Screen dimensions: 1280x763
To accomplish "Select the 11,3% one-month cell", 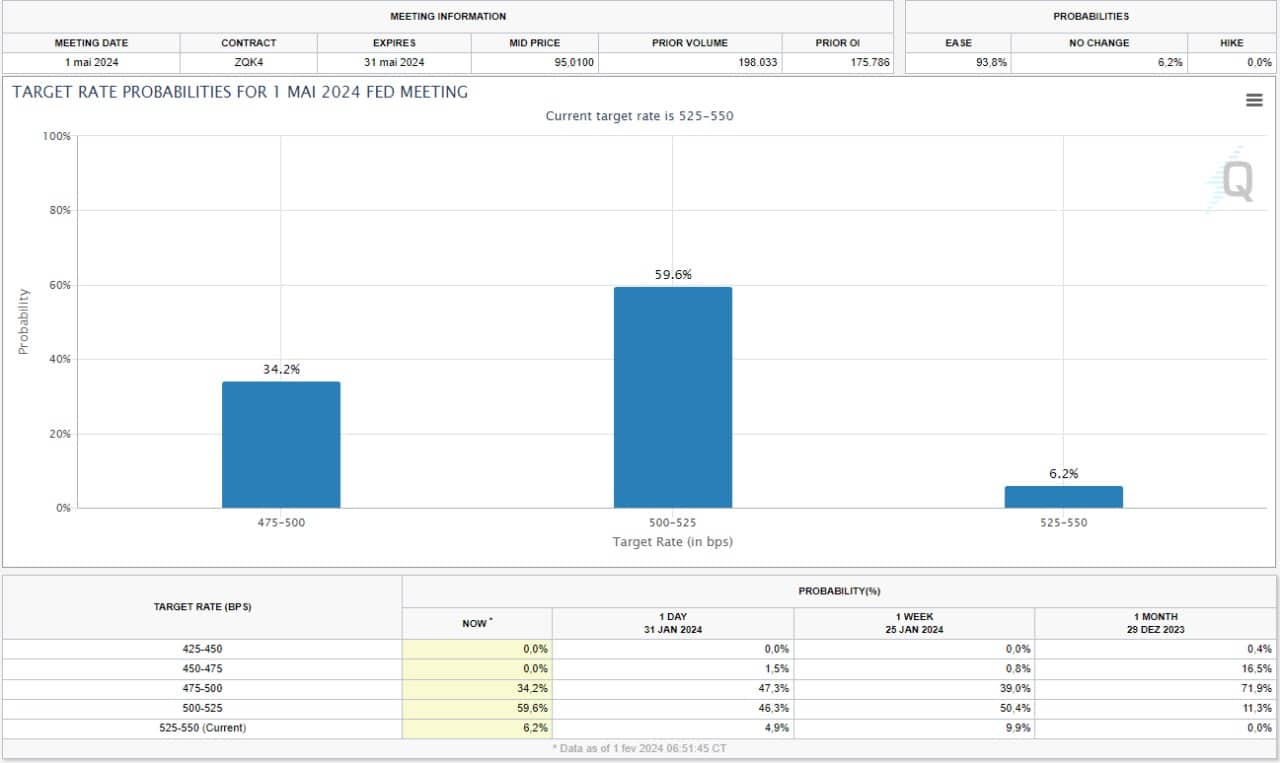I will pos(1155,708).
